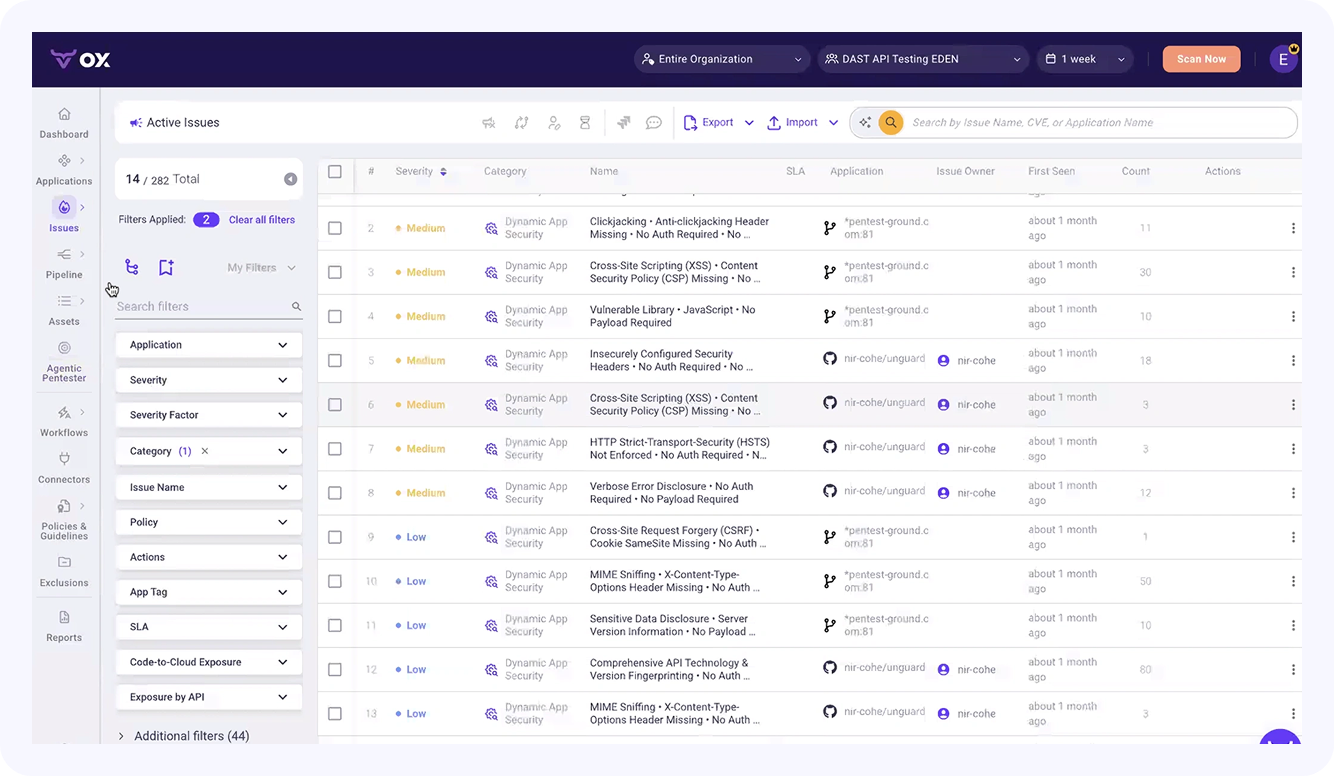
Task: Select Issues in the sidebar
Action: [x=64, y=216]
